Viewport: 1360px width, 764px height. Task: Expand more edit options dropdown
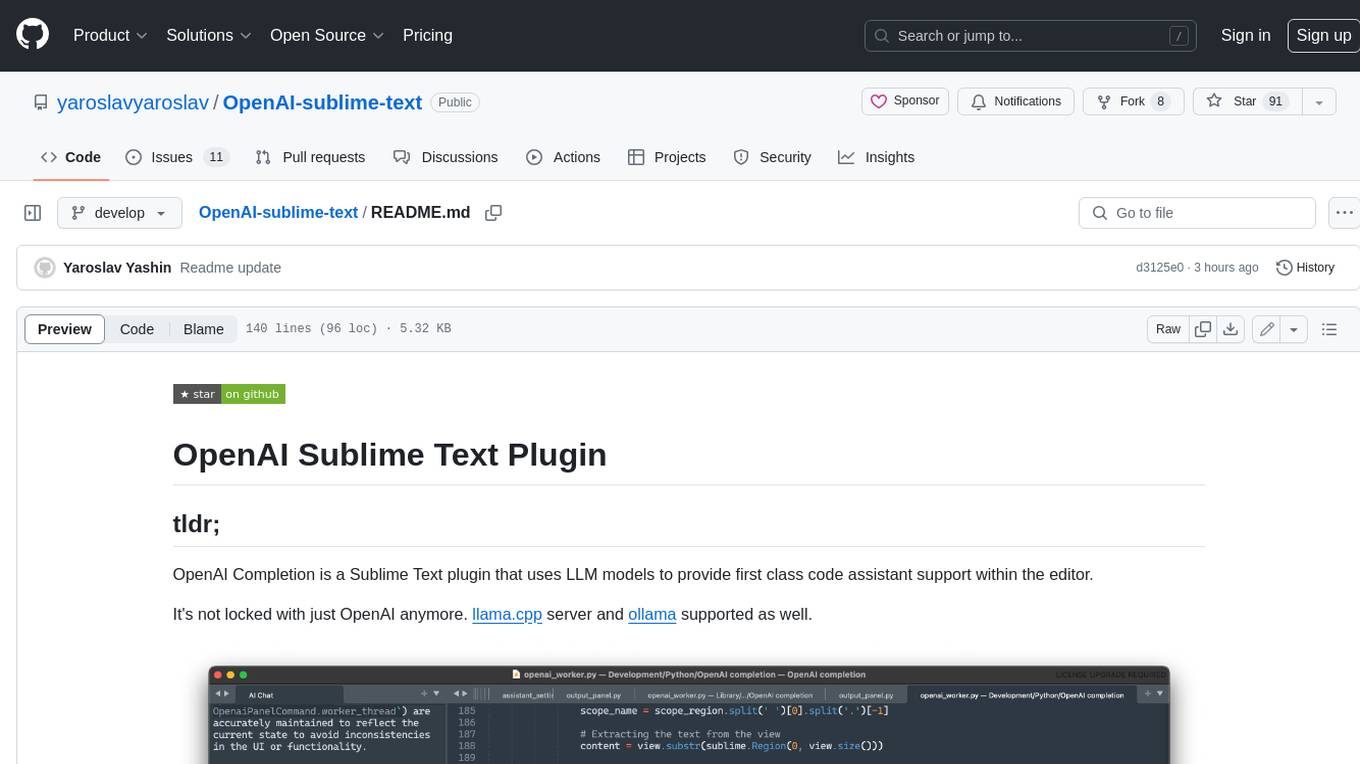[x=1294, y=329]
